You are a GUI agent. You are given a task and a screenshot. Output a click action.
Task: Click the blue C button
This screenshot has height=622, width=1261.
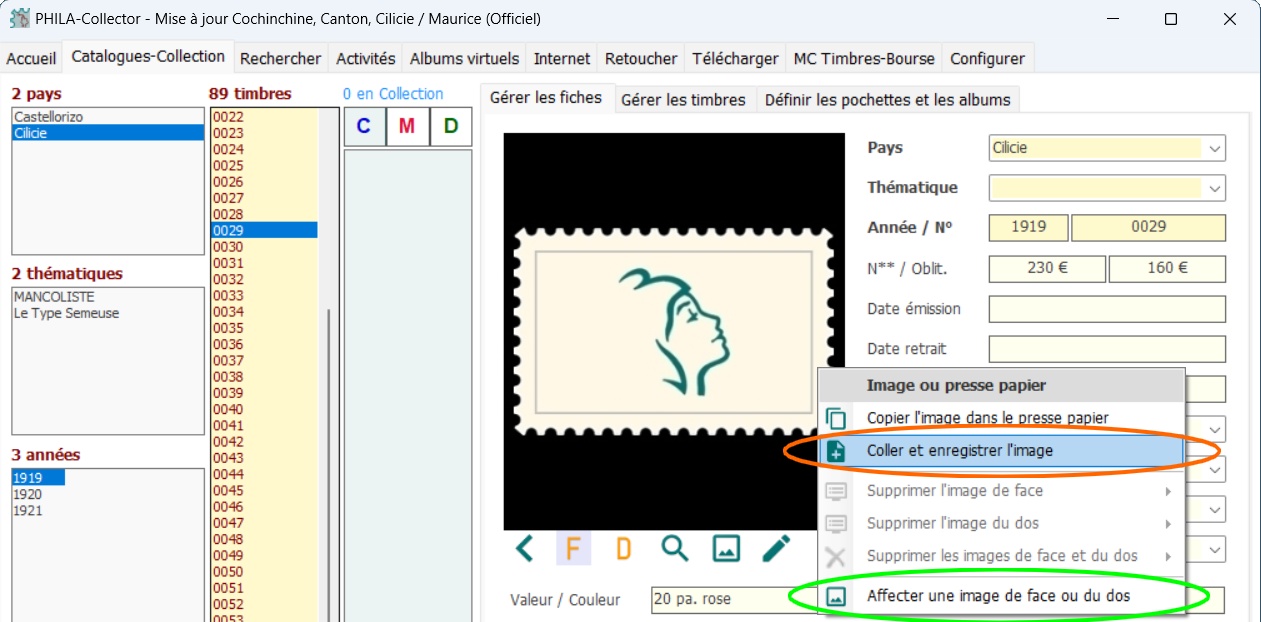pos(364,126)
